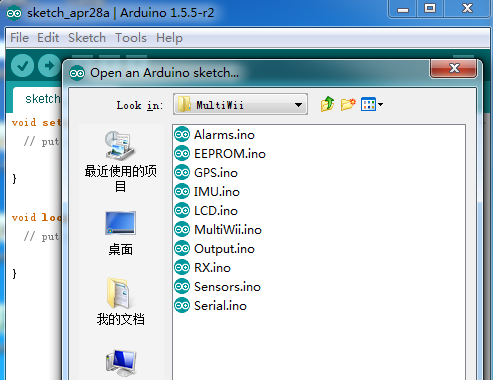Maximize the Arduino main window
This screenshot has height=380, width=493.
[x=430, y=9]
